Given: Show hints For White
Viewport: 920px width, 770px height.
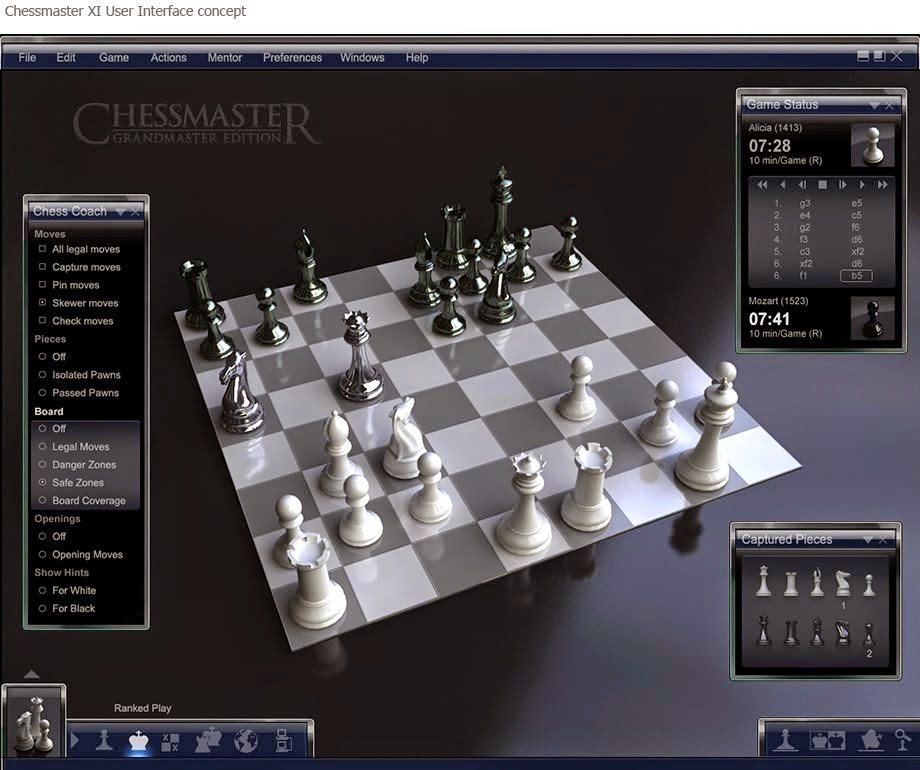Looking at the screenshot, I should (x=42, y=590).
